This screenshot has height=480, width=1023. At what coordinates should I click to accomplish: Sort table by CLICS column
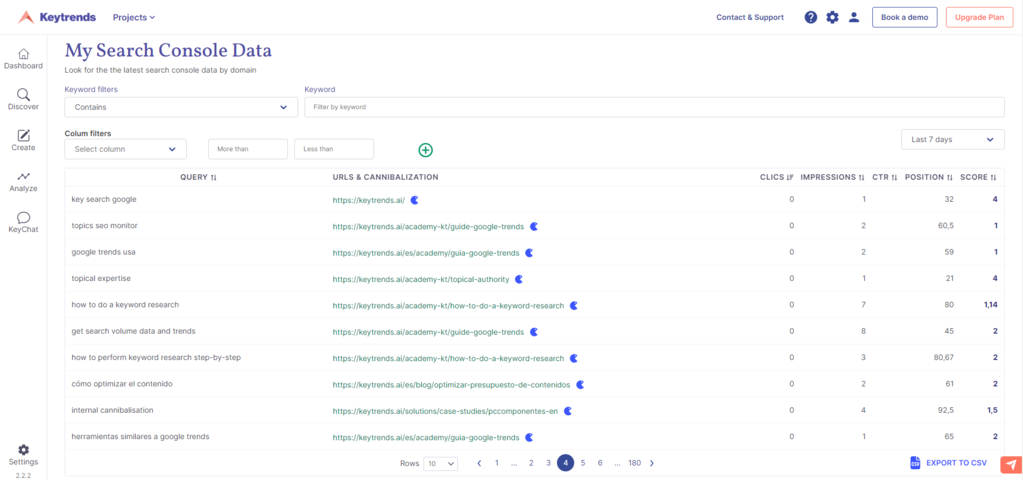click(776, 177)
